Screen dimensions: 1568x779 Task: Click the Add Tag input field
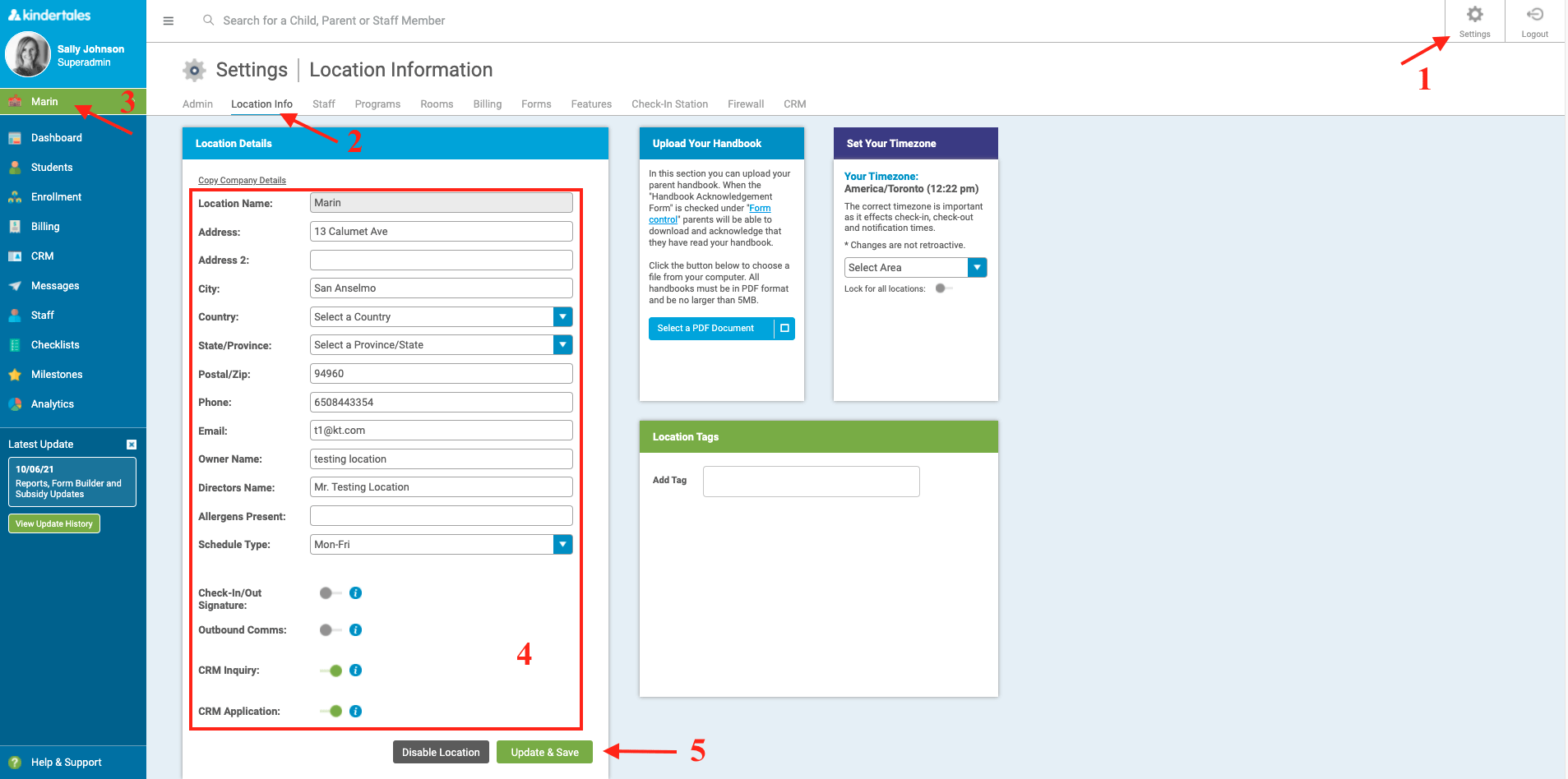pos(811,482)
